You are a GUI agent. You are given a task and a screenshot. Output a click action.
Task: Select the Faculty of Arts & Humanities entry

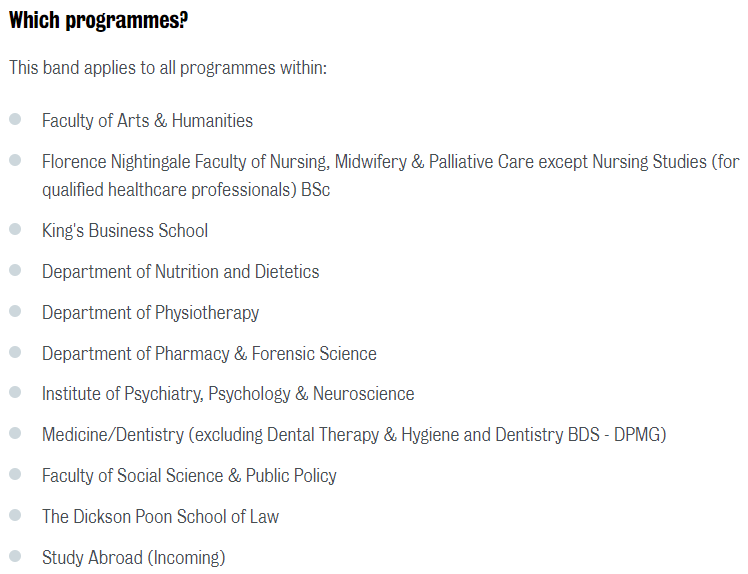pos(147,121)
